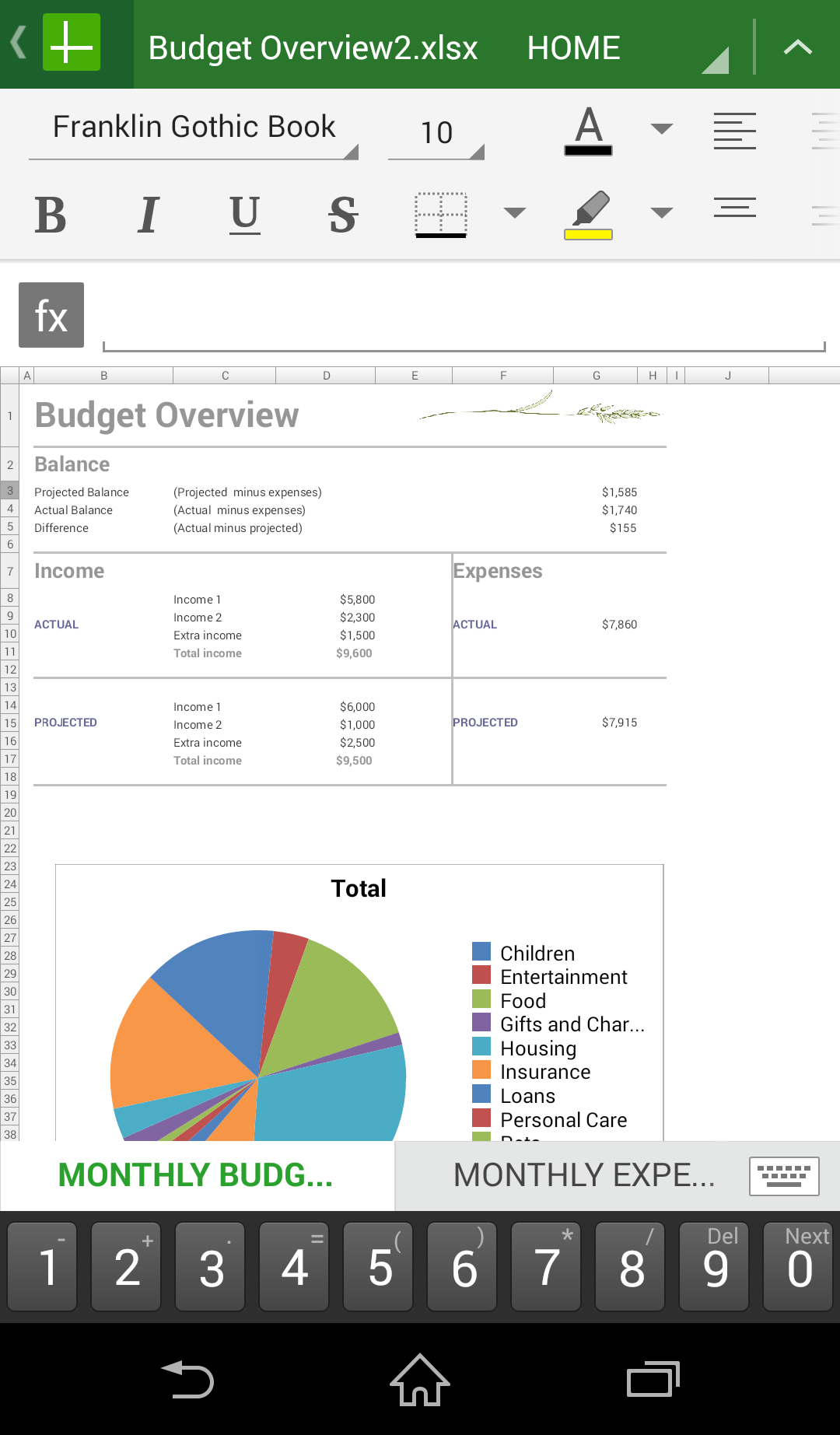
Task: Tap the 0 Next key
Action: (x=799, y=1267)
